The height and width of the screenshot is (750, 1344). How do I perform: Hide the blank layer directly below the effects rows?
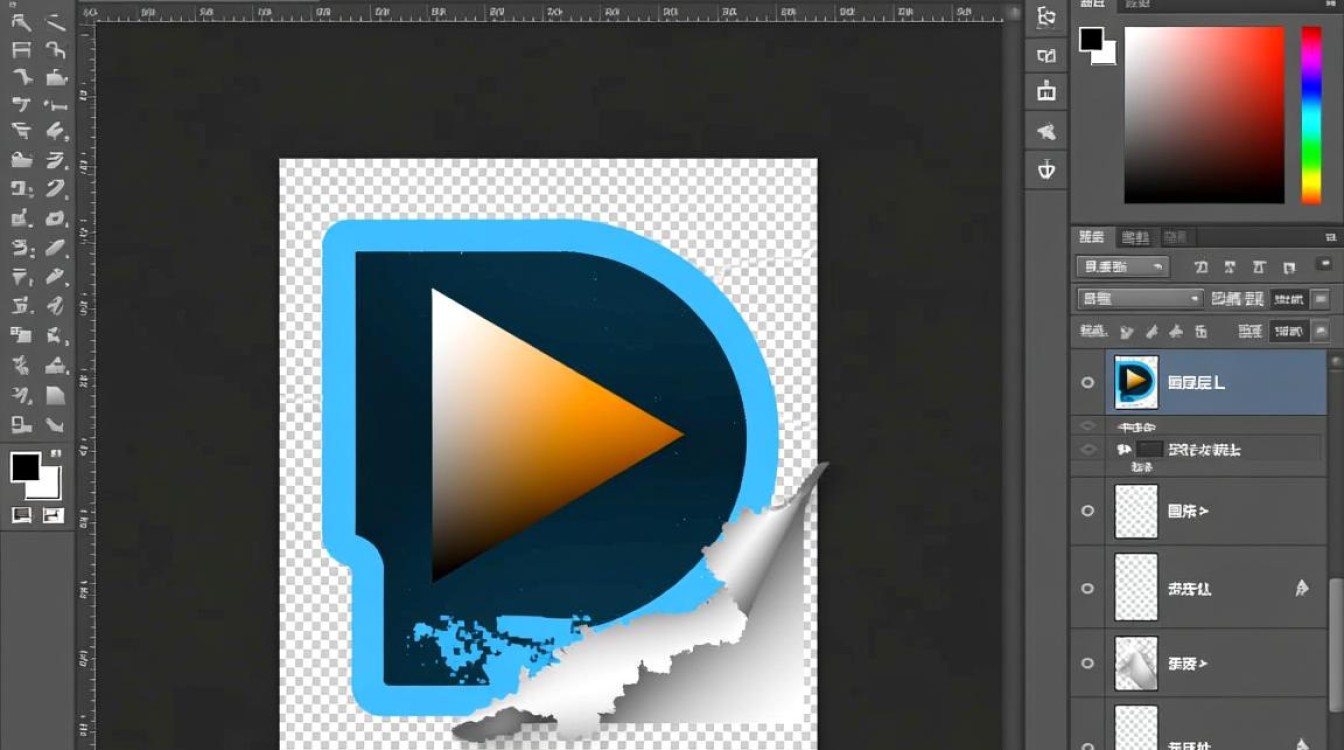(x=1088, y=511)
